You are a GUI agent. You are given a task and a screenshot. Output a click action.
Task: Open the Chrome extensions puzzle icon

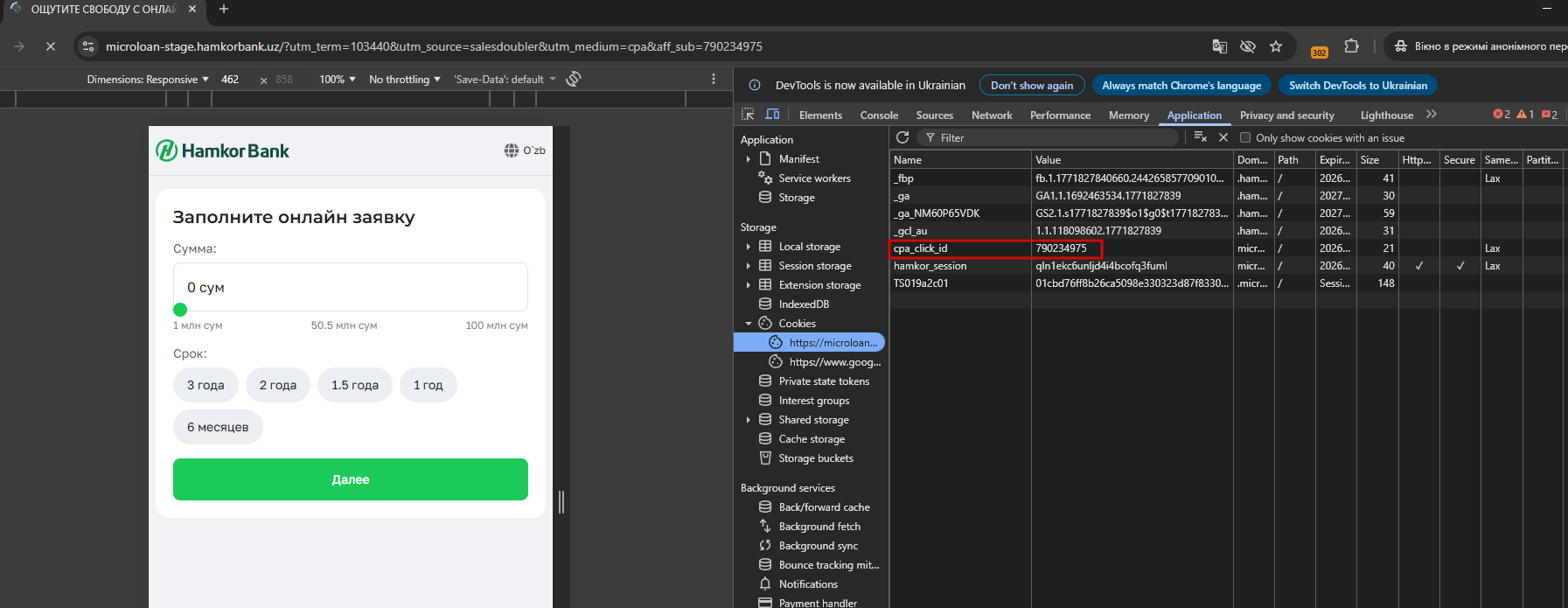coord(1351,46)
